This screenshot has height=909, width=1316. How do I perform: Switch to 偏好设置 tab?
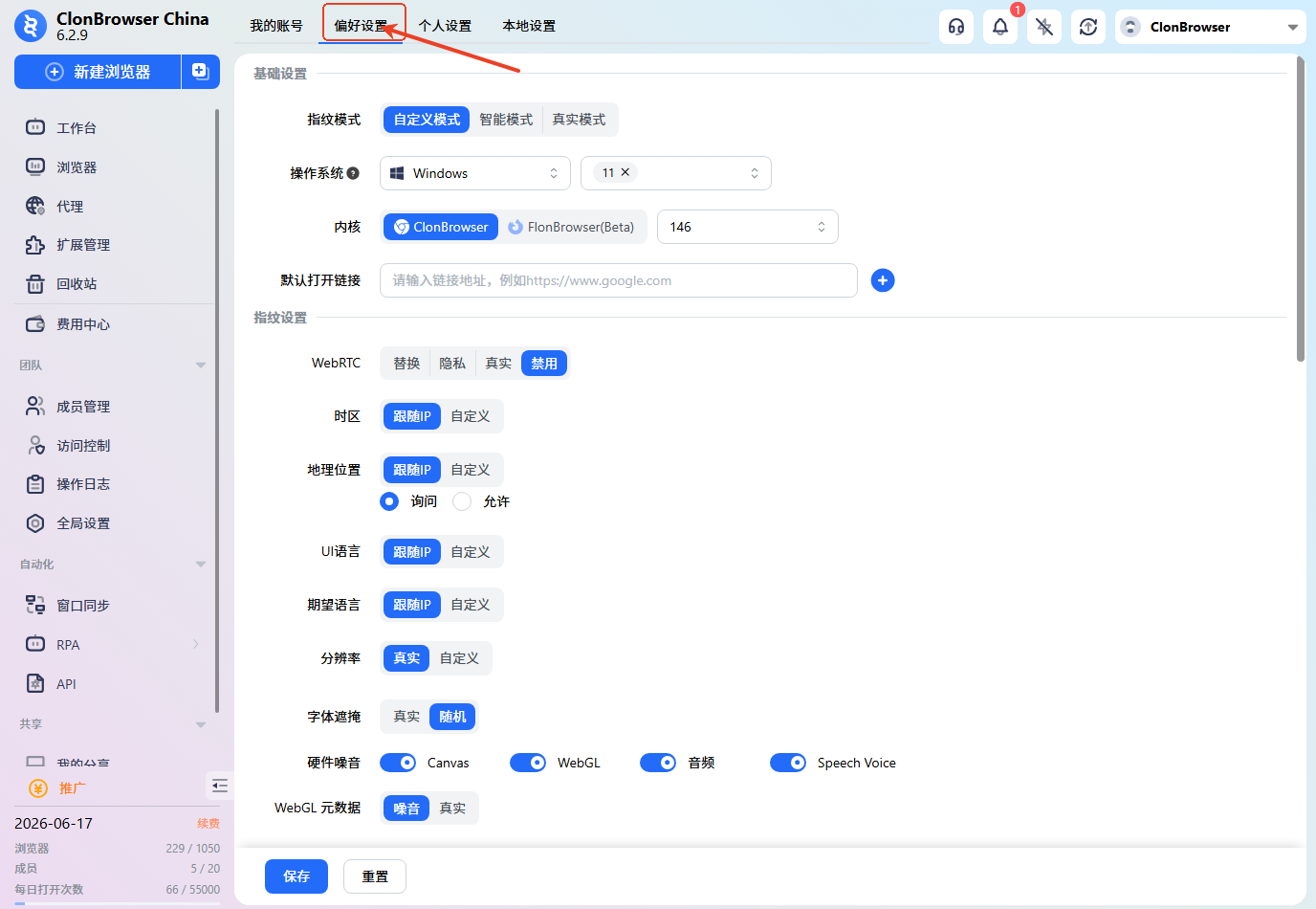pos(361,26)
